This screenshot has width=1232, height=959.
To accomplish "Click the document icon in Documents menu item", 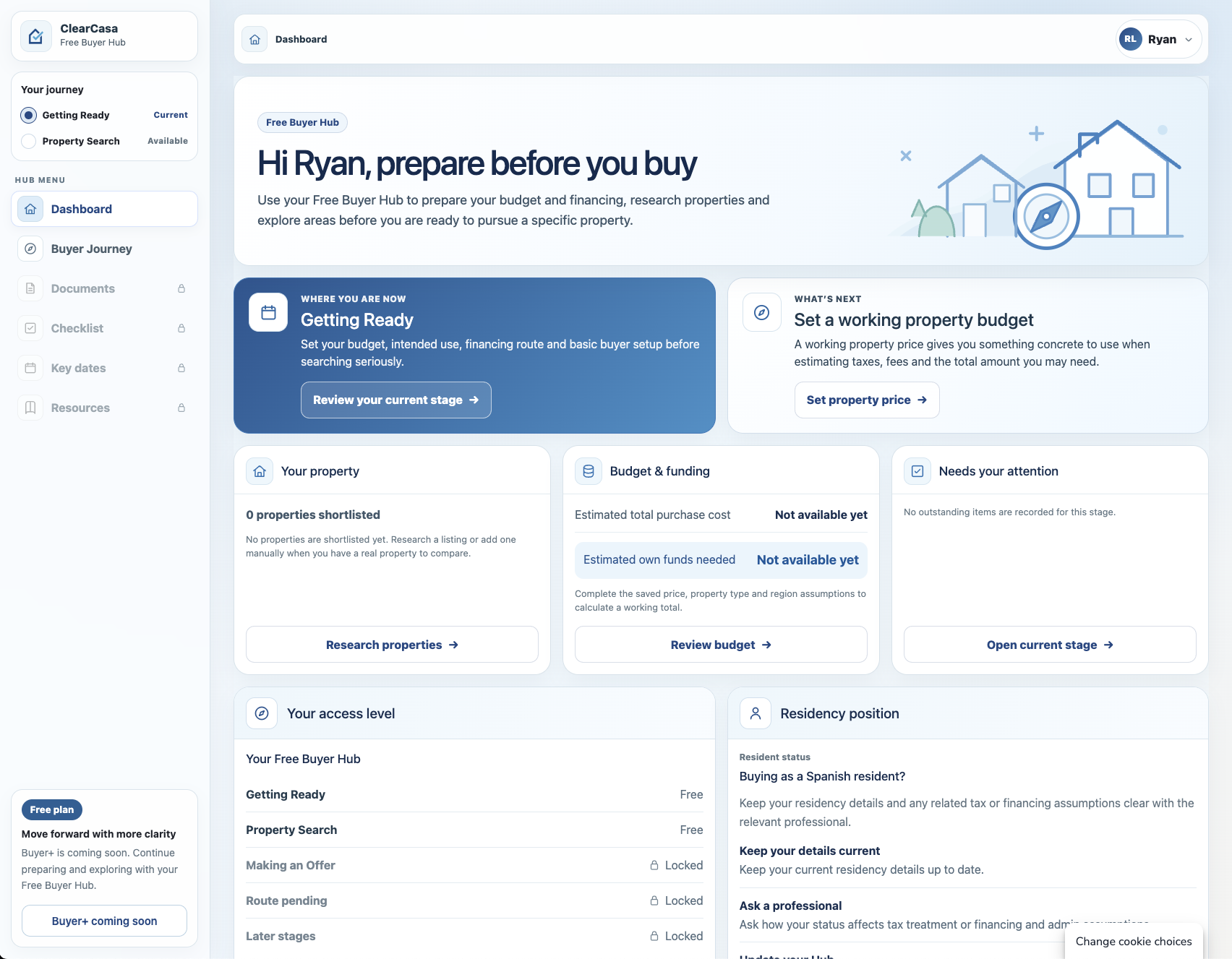I will click(30, 288).
